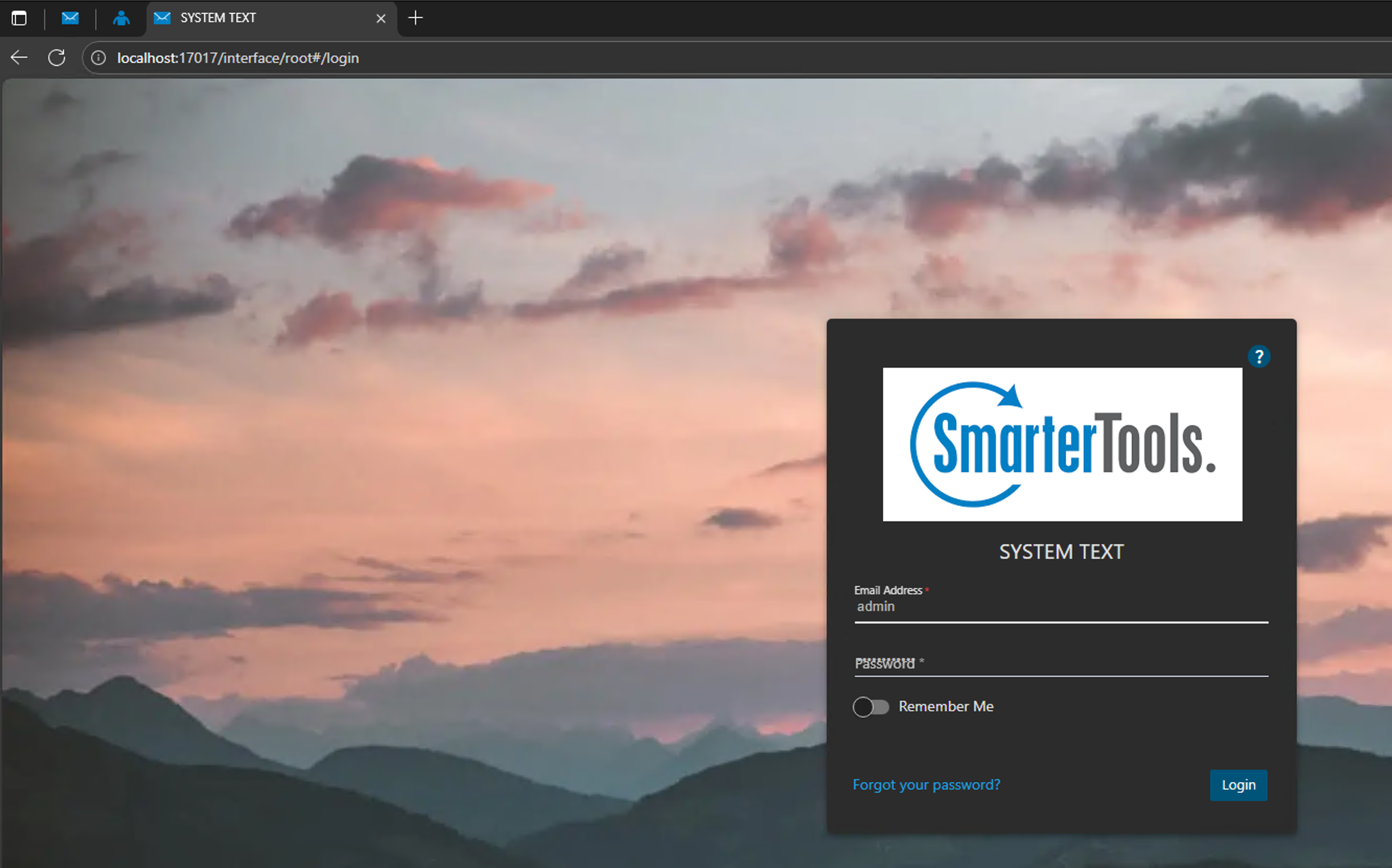Click into the Password field
Image resolution: width=1392 pixels, height=868 pixels.
(x=1060, y=664)
